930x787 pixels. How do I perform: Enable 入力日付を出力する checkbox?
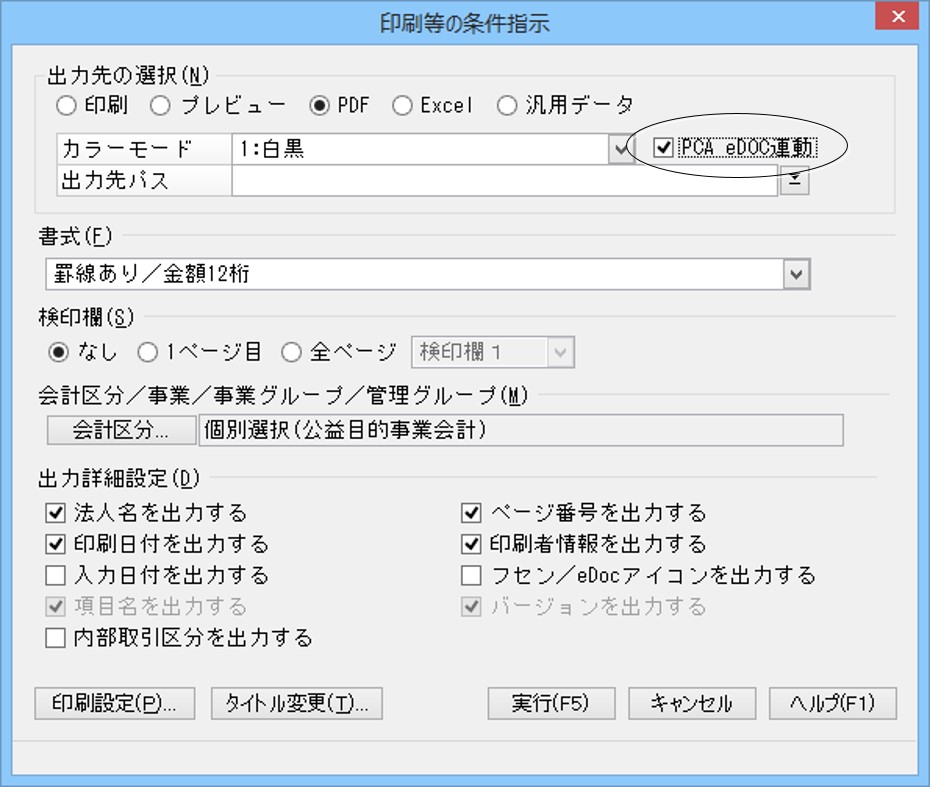55,576
